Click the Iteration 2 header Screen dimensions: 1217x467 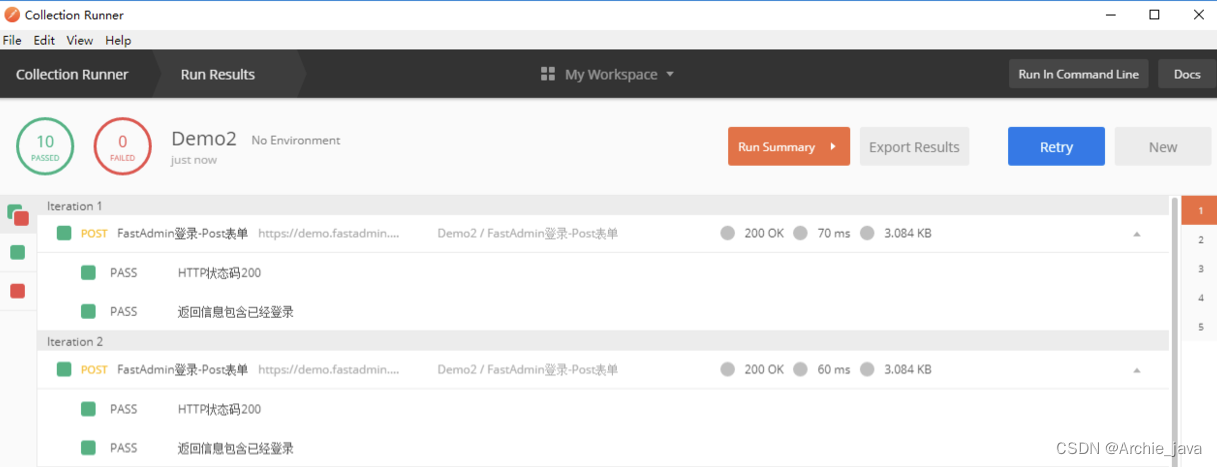coord(603,341)
